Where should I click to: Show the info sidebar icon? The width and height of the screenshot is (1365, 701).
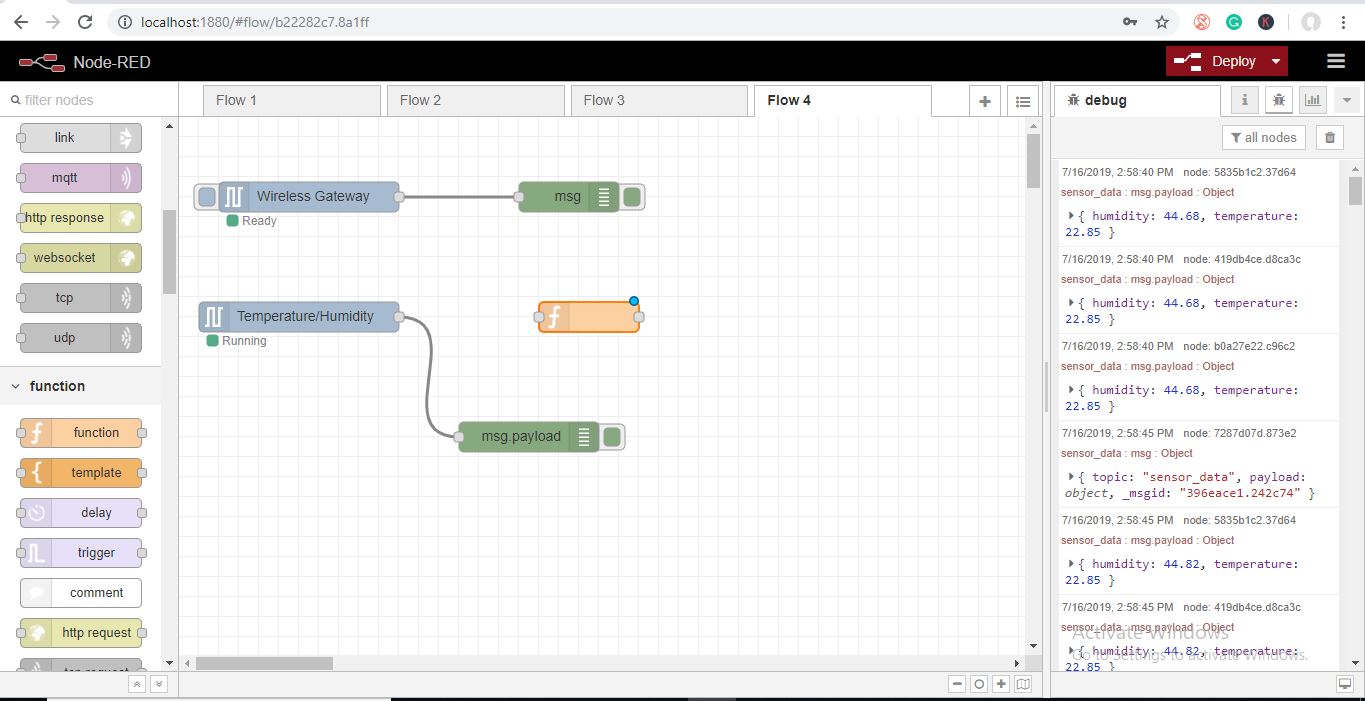coord(1244,100)
